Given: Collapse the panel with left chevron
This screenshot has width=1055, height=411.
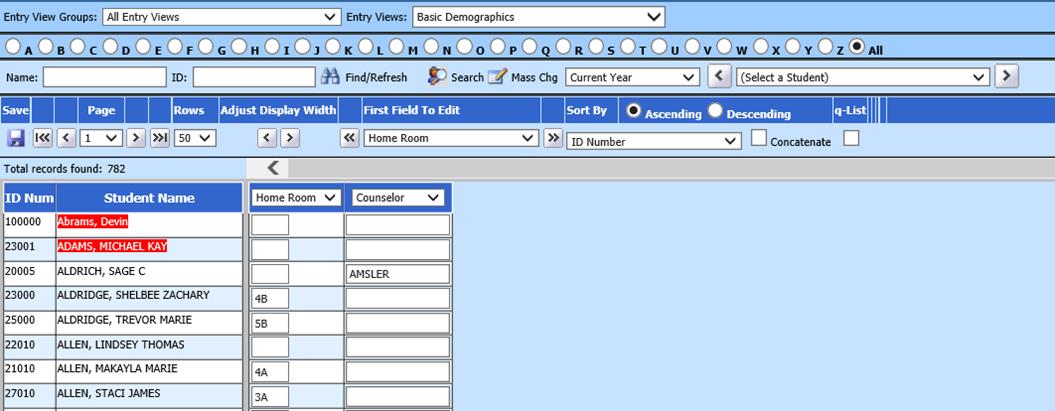Looking at the screenshot, I should (273, 168).
